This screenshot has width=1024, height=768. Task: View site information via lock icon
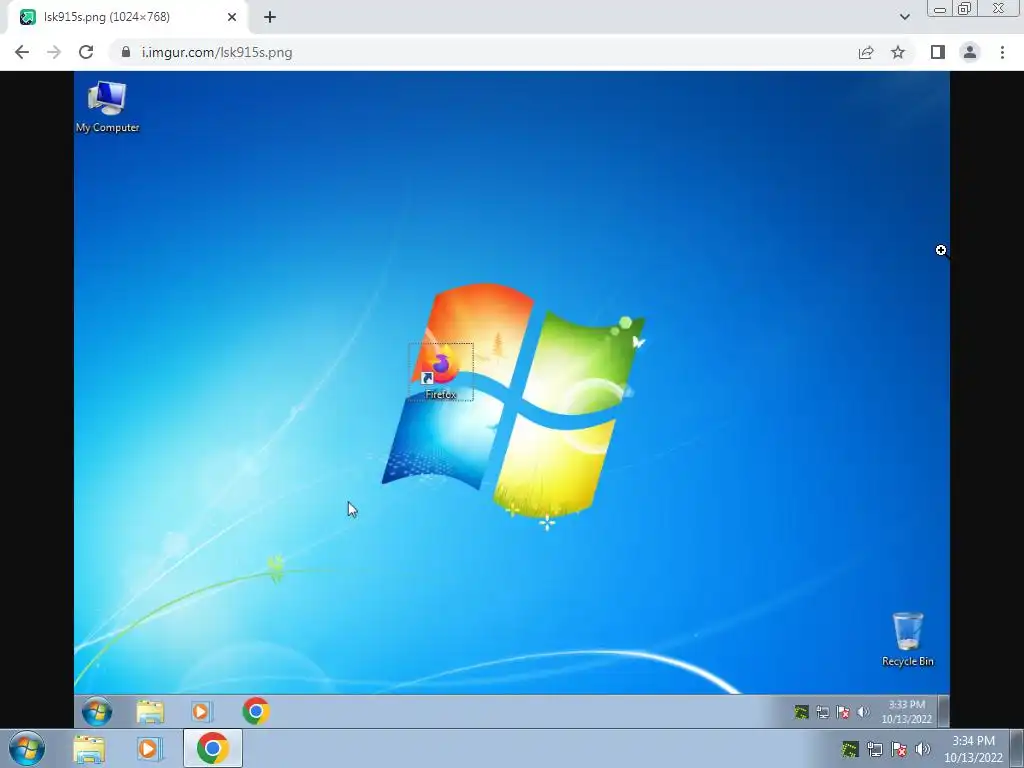125,52
